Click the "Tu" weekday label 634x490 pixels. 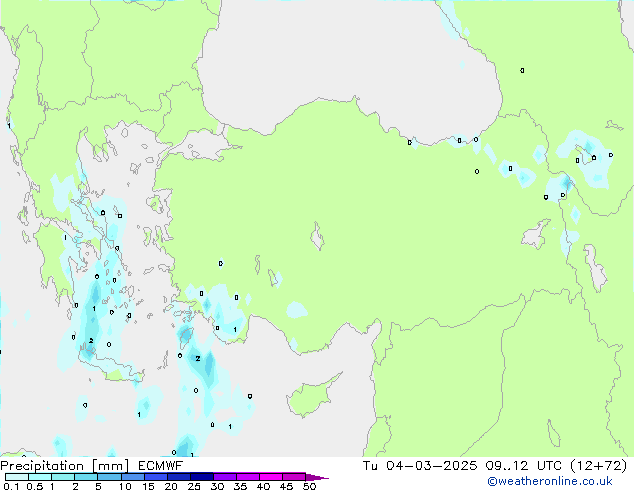[370, 466]
